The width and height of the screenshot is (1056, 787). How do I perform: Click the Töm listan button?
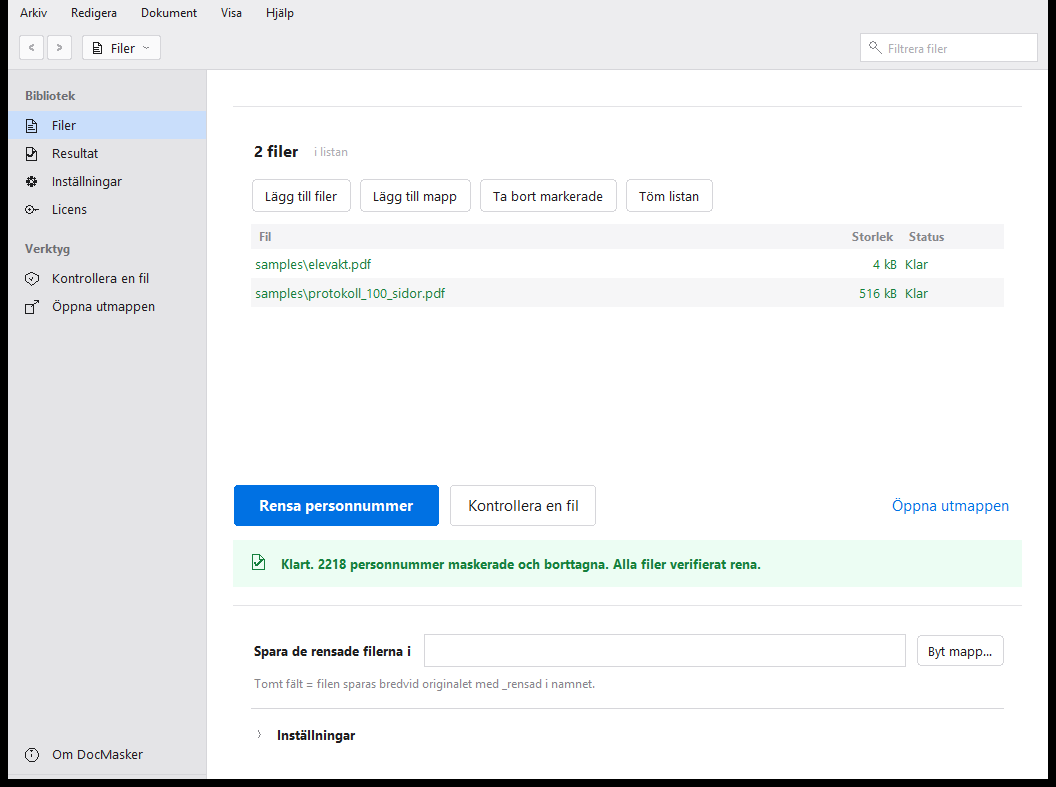point(669,196)
